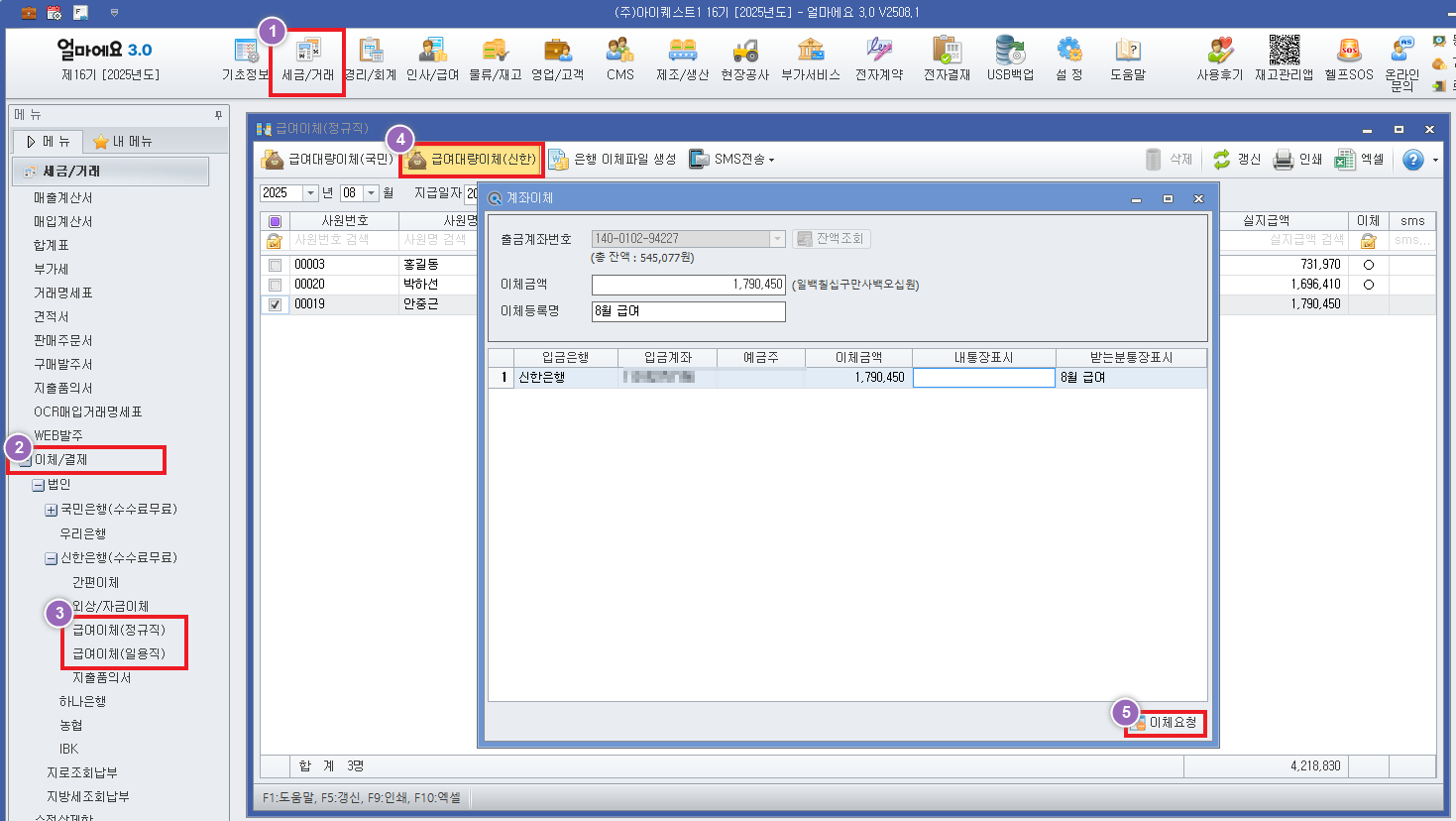Image resolution: width=1456 pixels, height=821 pixels.
Task: Click the USB백업 backup icon
Action: [1009, 59]
